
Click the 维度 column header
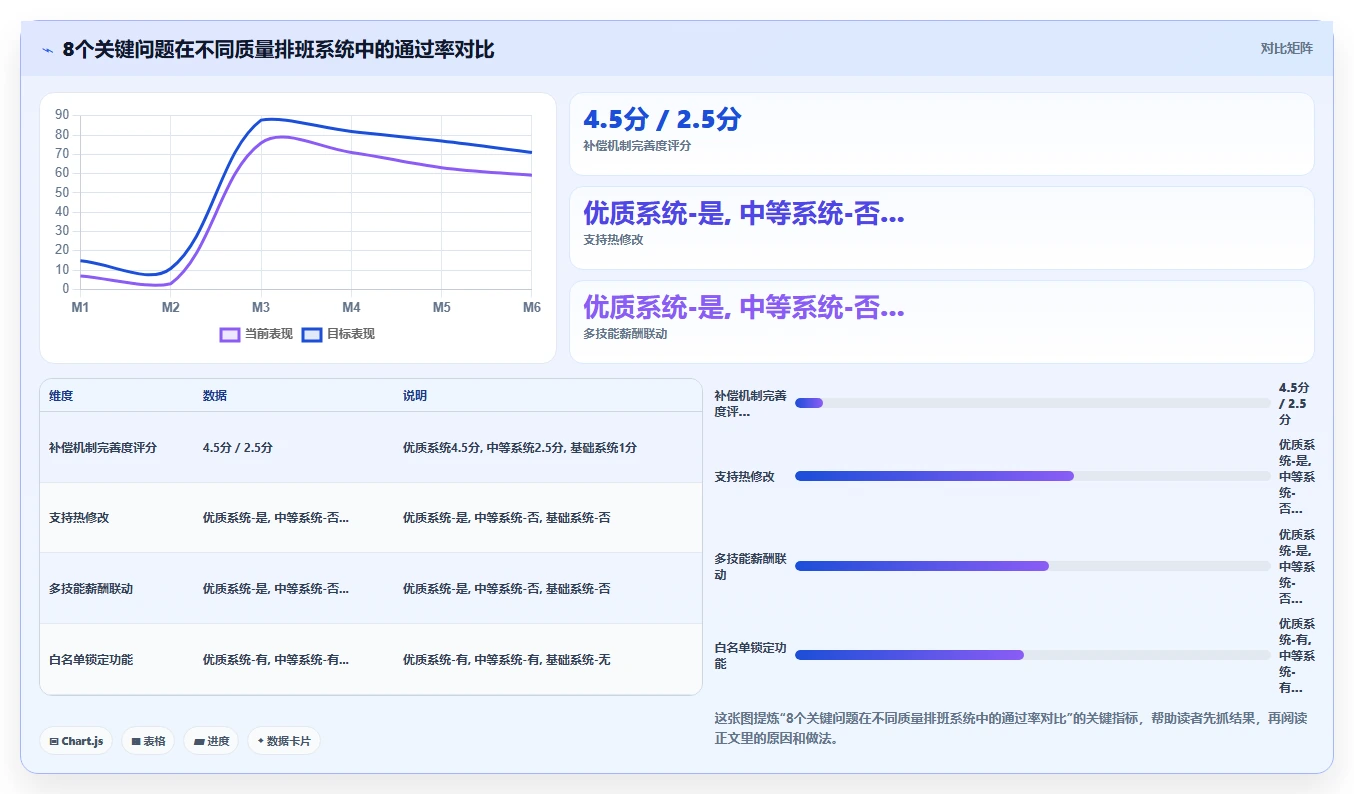(x=61, y=396)
